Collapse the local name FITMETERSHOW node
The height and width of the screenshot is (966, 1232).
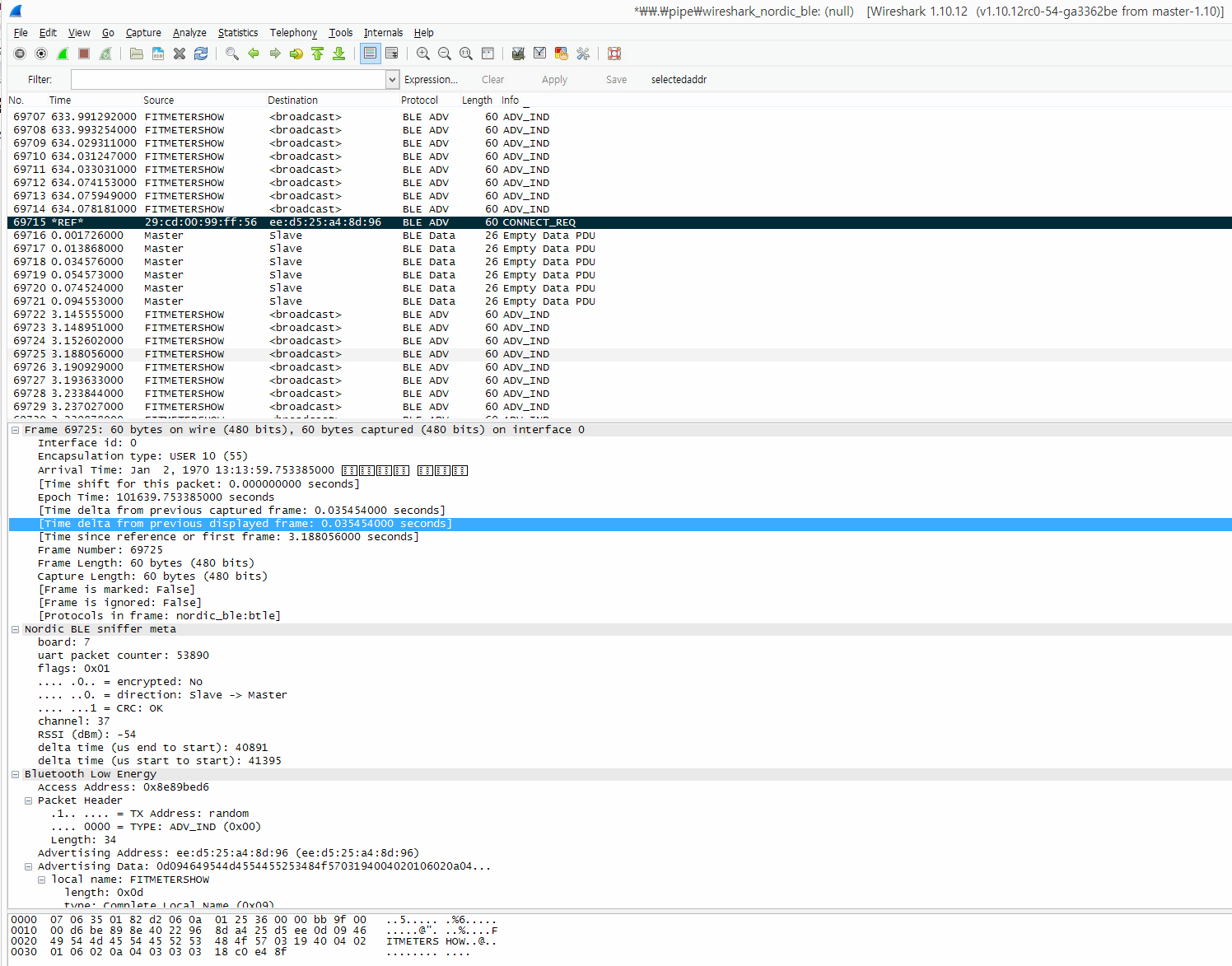click(41, 880)
